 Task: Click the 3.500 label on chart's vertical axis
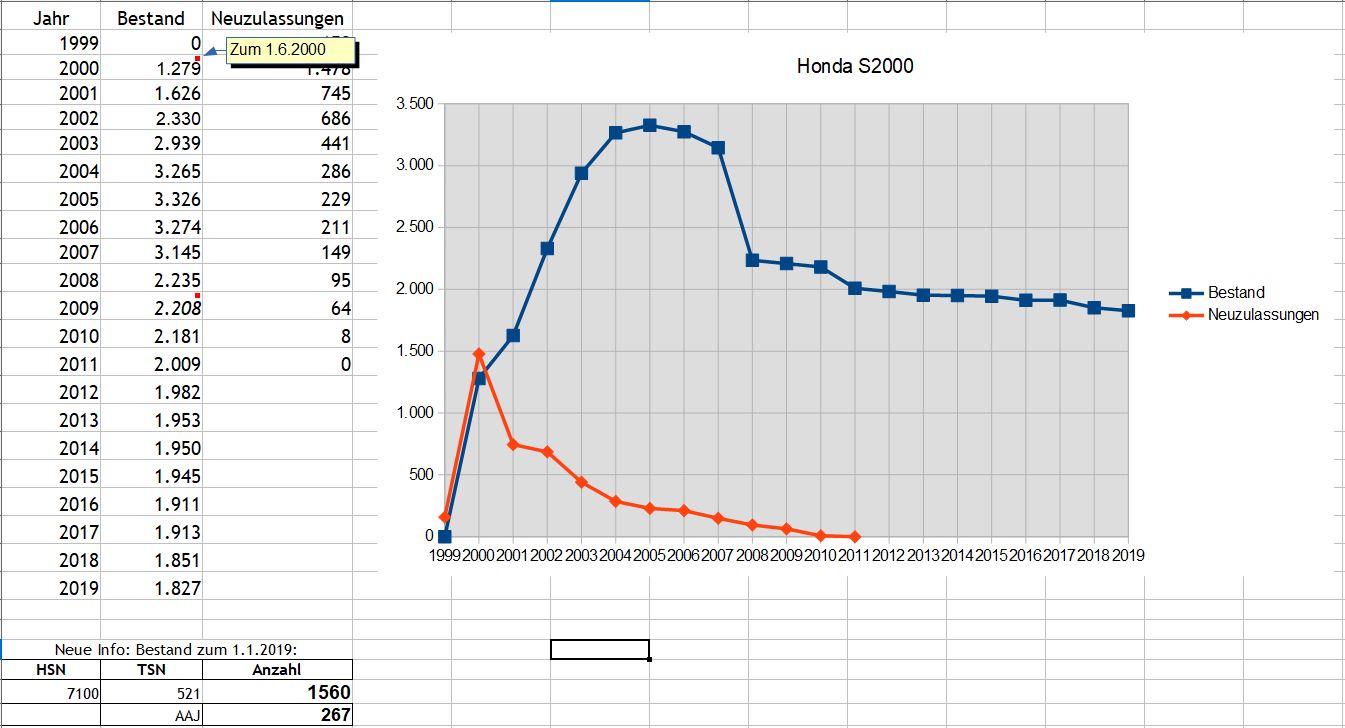click(x=414, y=104)
